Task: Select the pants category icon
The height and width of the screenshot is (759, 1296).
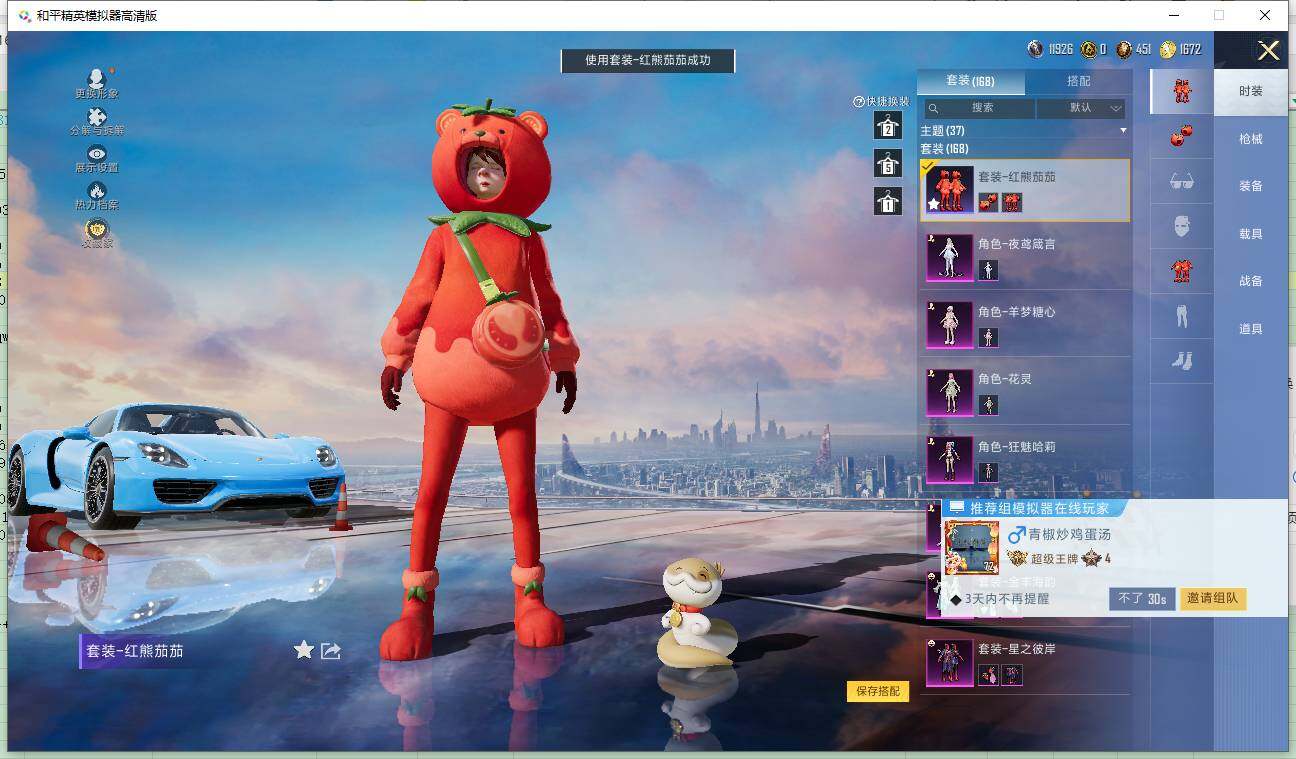Action: 1182,315
